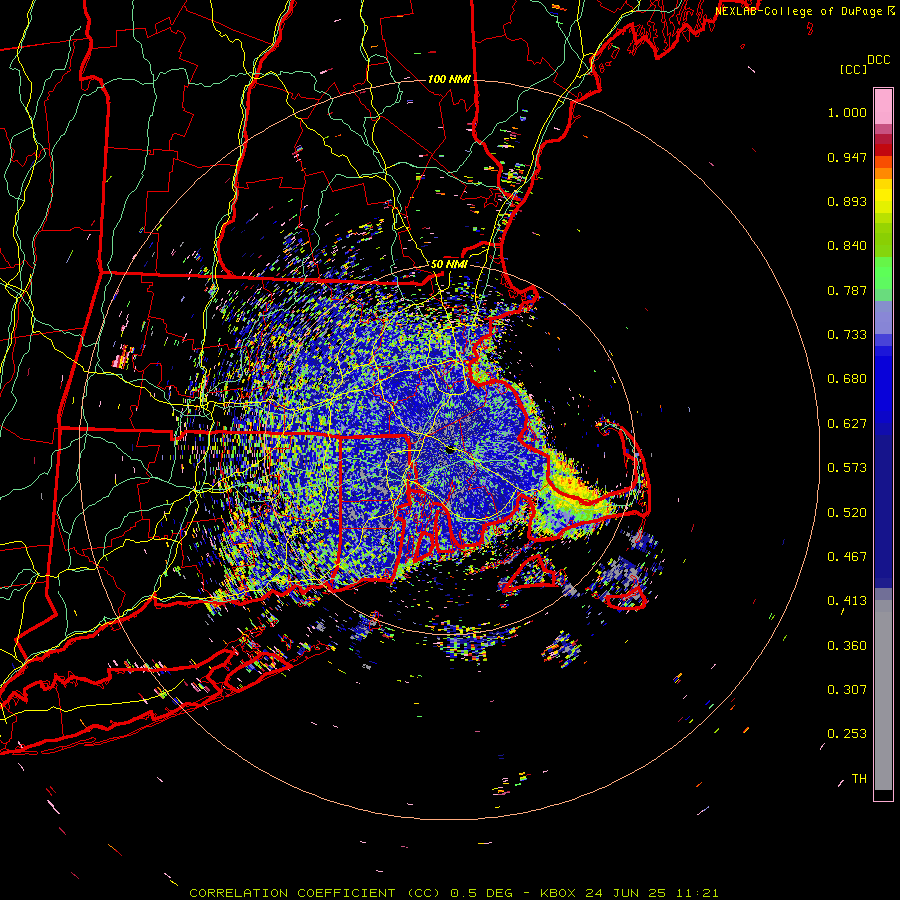Click the 0.360 scale value

[847, 646]
